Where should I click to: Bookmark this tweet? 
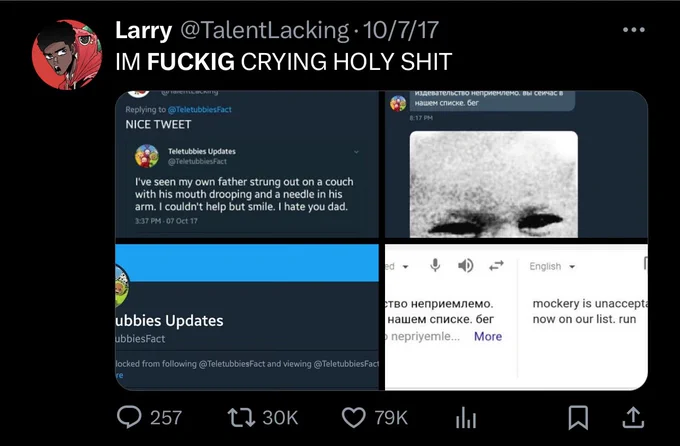(578, 417)
